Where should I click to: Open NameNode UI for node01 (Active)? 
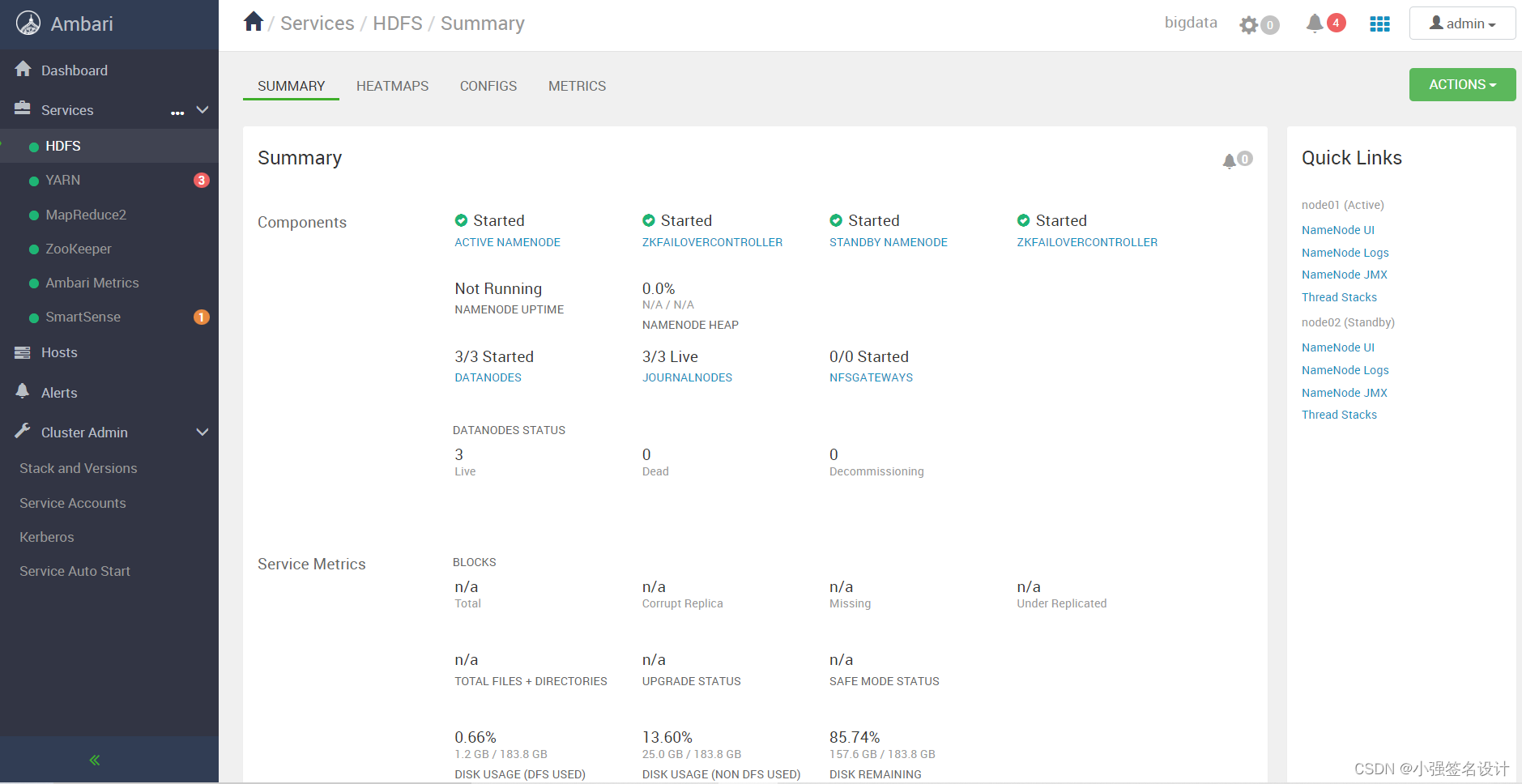(1338, 230)
